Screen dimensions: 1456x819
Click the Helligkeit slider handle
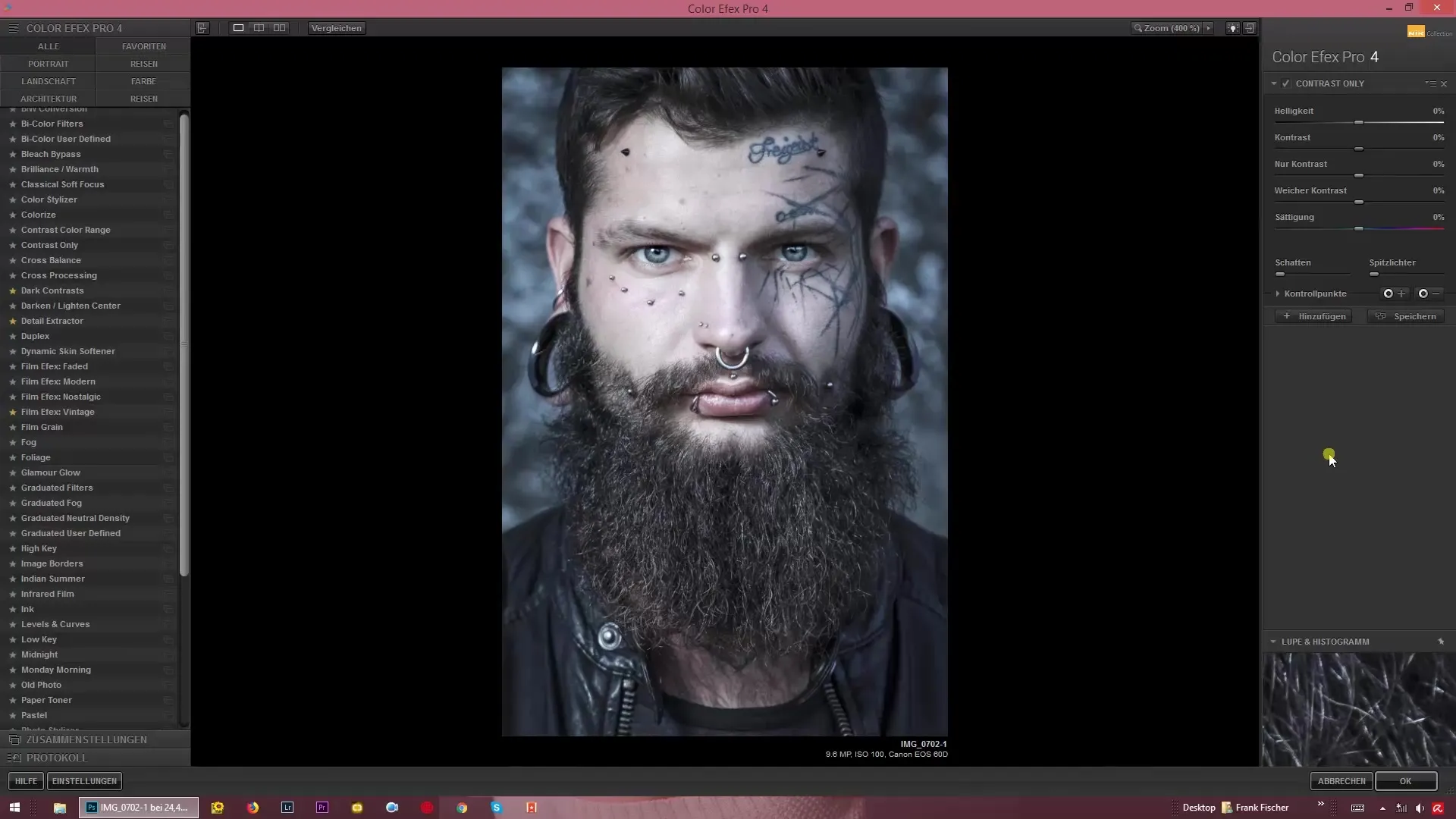(x=1359, y=122)
